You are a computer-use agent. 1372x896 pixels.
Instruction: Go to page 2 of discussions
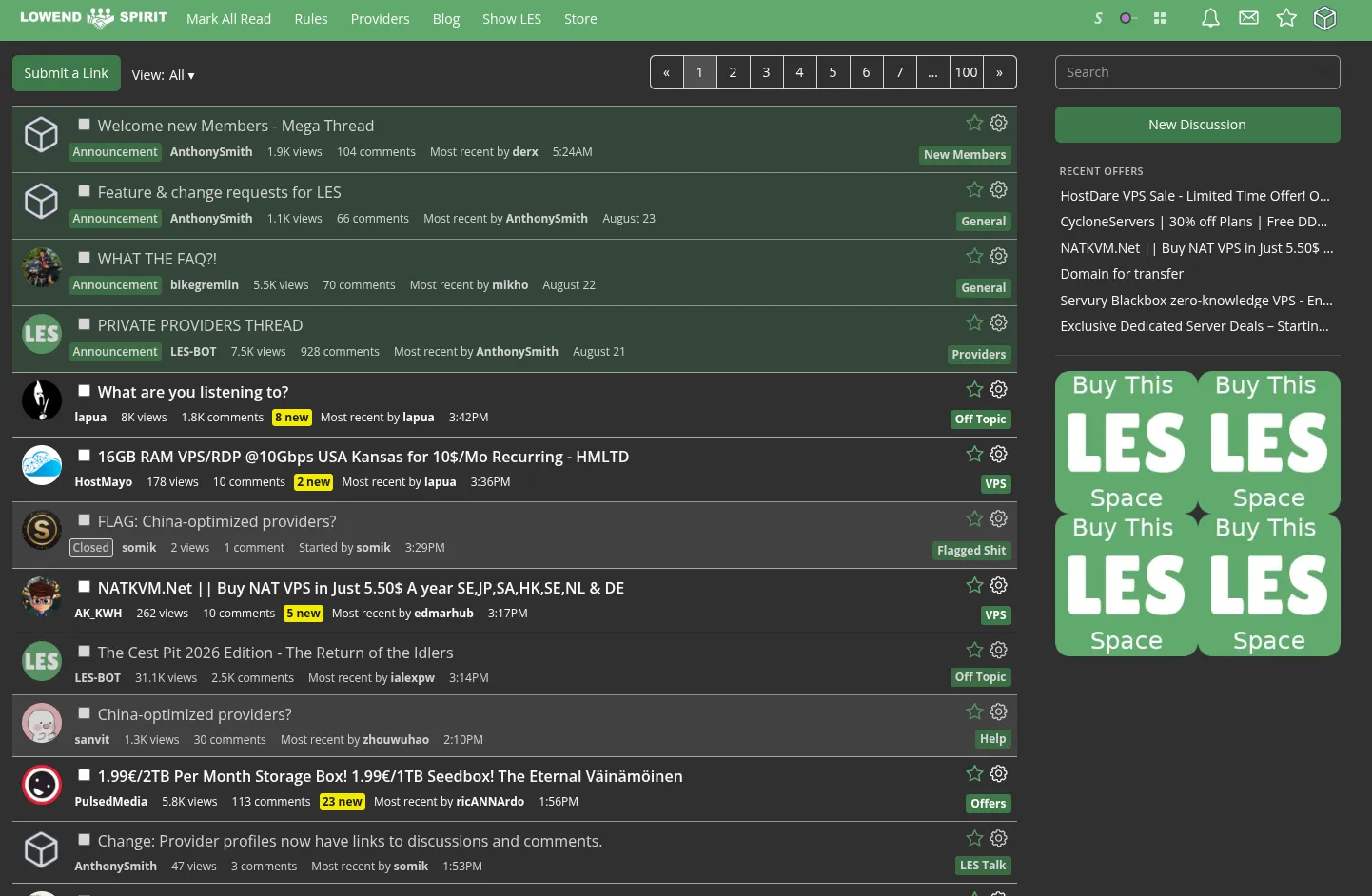tap(733, 72)
